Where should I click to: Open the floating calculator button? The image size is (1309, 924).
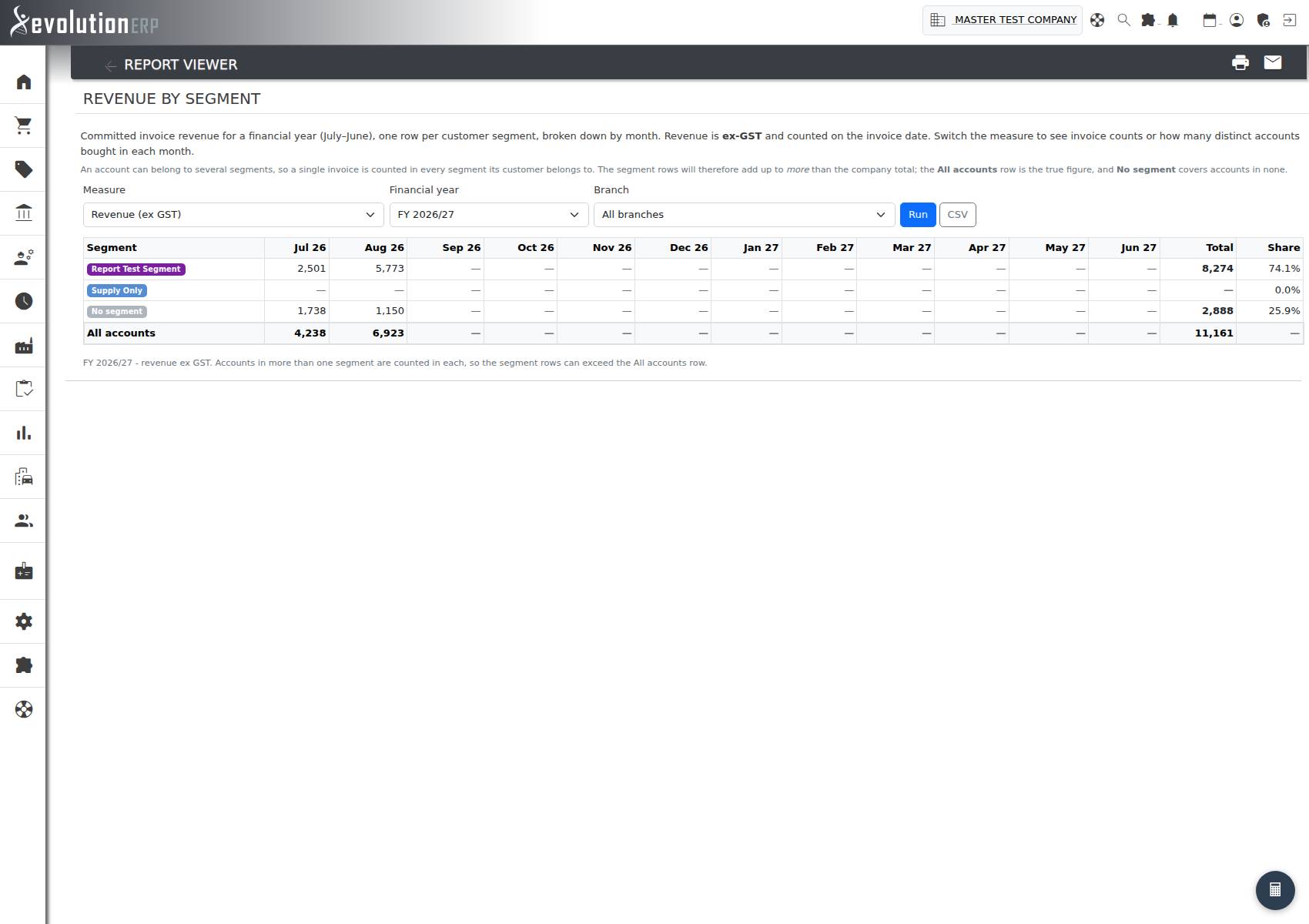pos(1275,890)
